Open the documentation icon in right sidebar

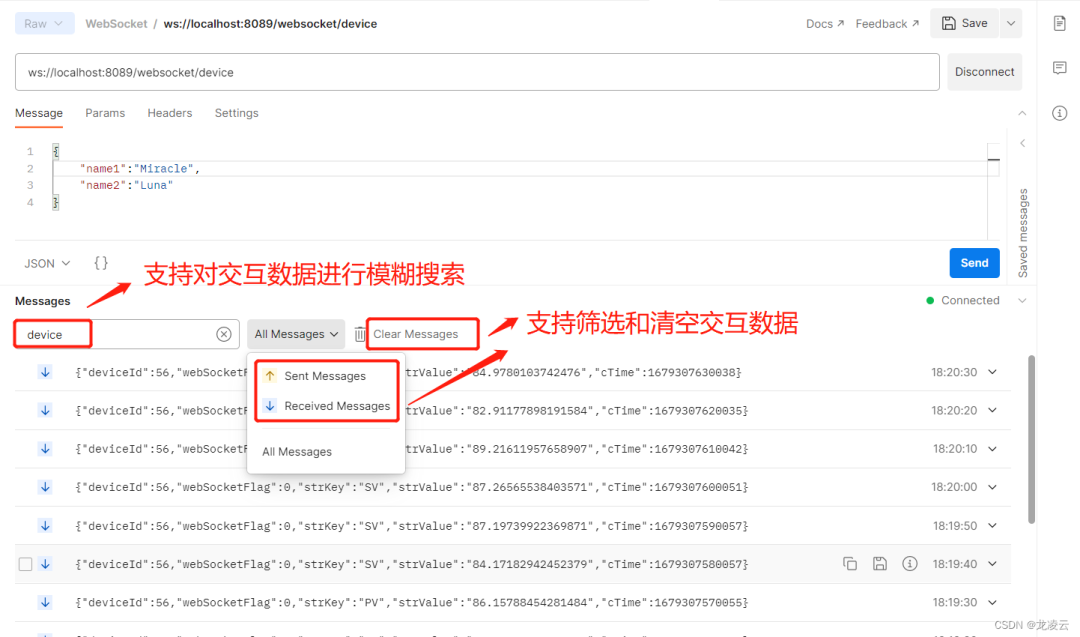click(1059, 23)
